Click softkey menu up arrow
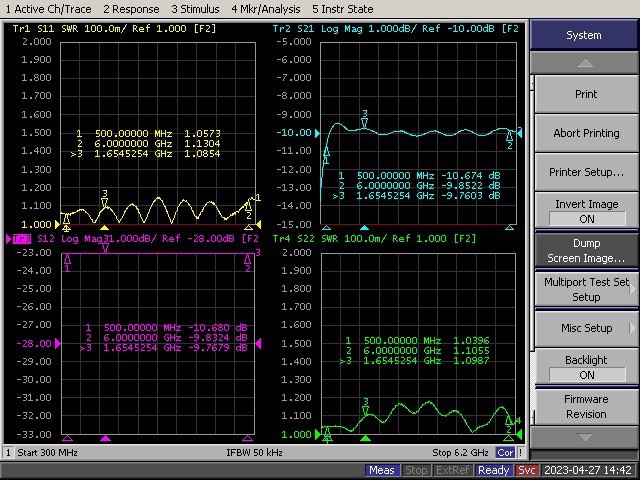The height and width of the screenshot is (480, 640). pos(584,63)
